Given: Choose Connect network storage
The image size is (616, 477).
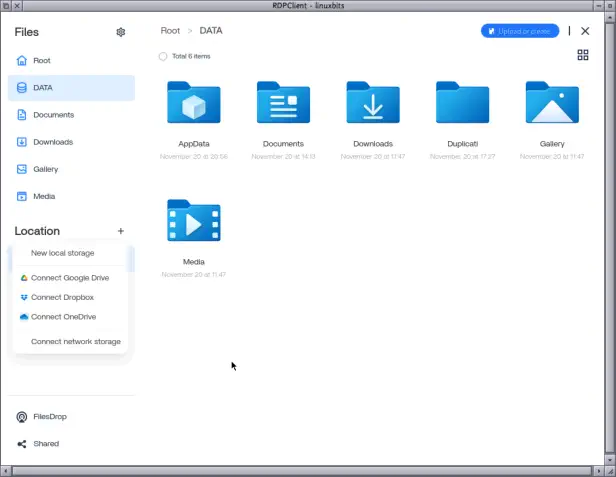Looking at the screenshot, I should click(x=75, y=341).
